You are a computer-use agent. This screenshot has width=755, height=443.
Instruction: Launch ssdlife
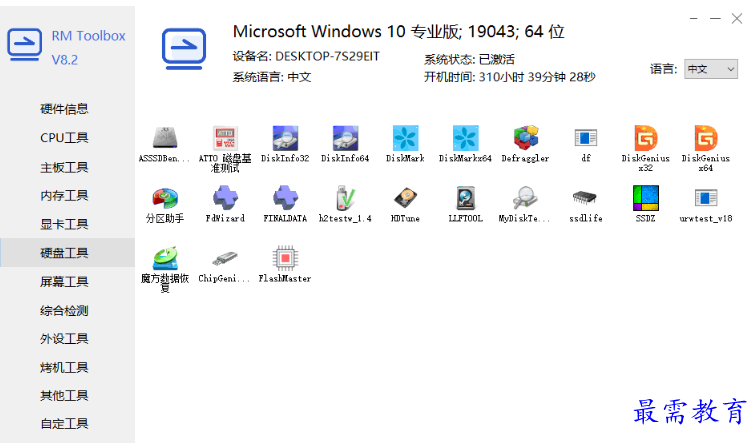coord(586,198)
